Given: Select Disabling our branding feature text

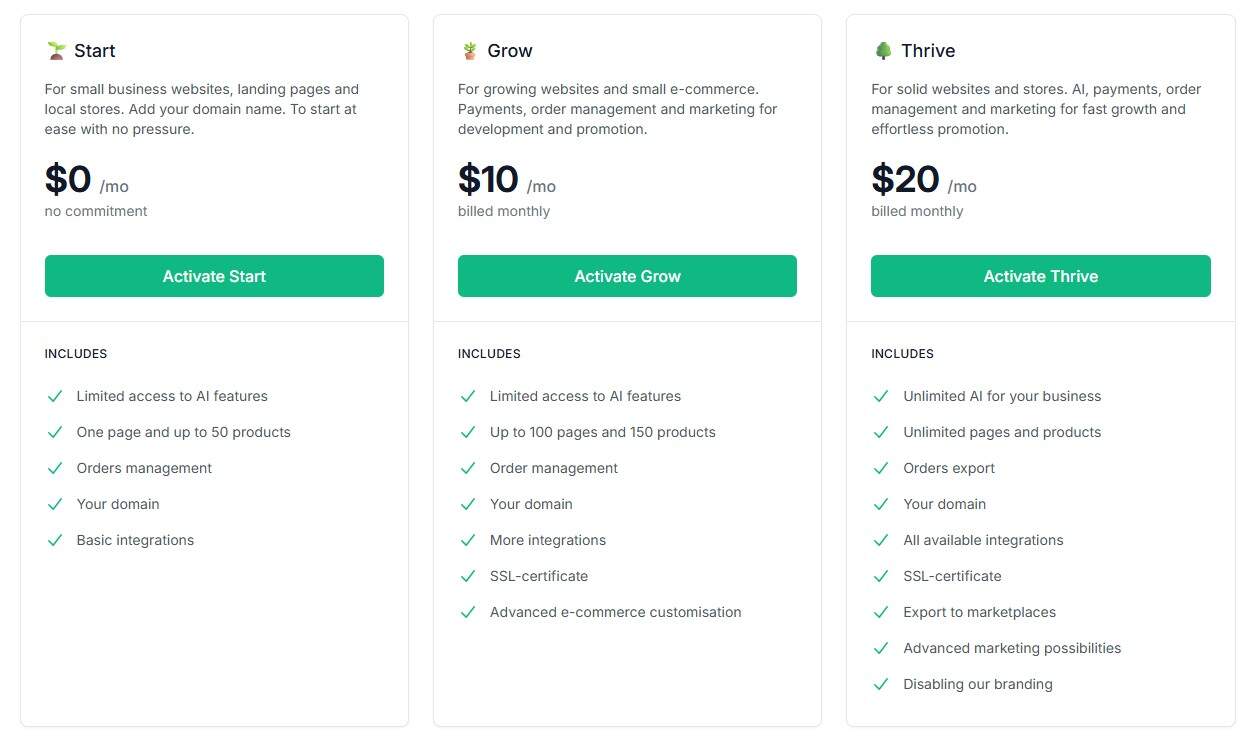Looking at the screenshot, I should [977, 684].
